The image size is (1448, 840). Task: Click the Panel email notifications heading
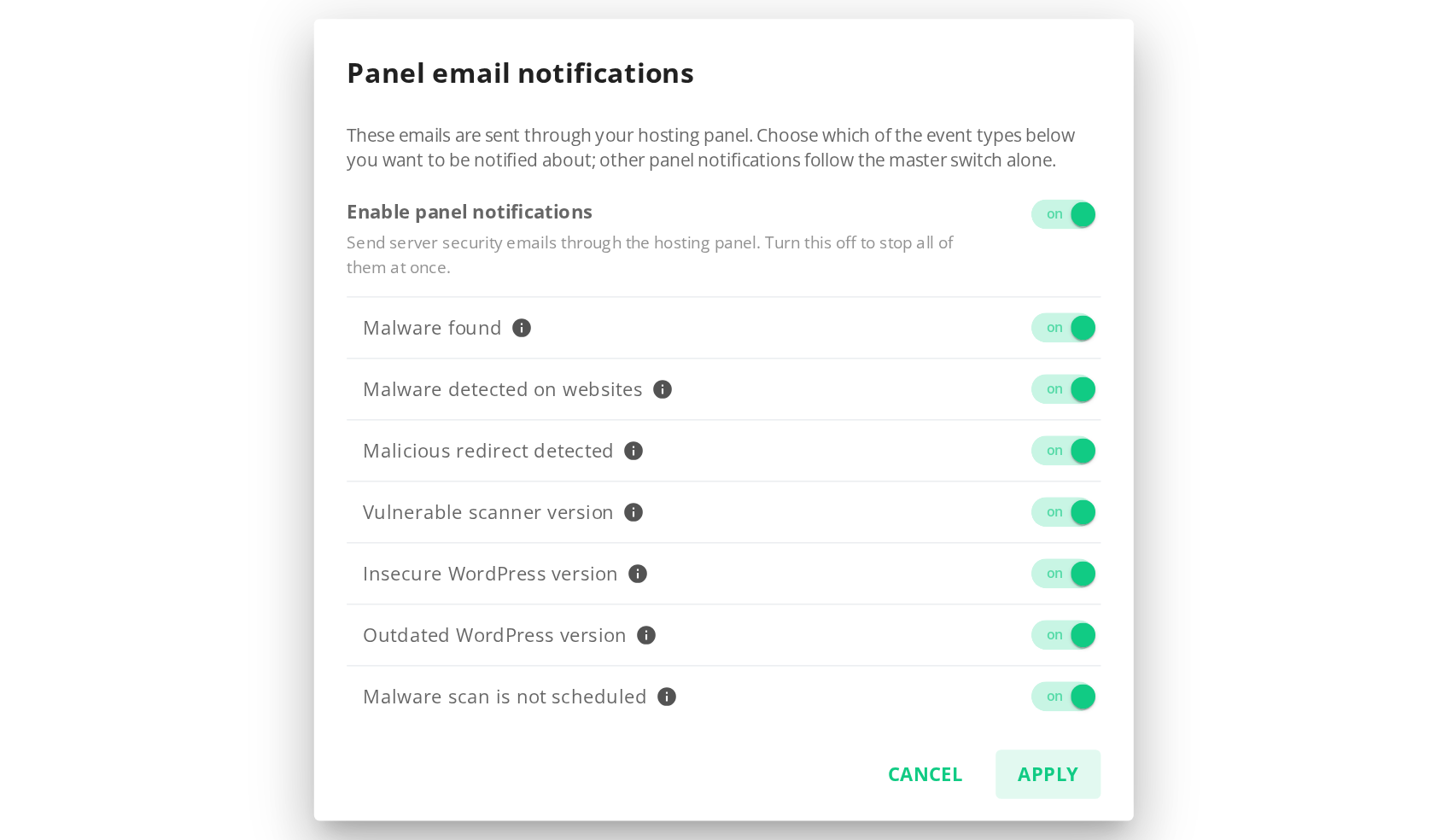click(520, 73)
